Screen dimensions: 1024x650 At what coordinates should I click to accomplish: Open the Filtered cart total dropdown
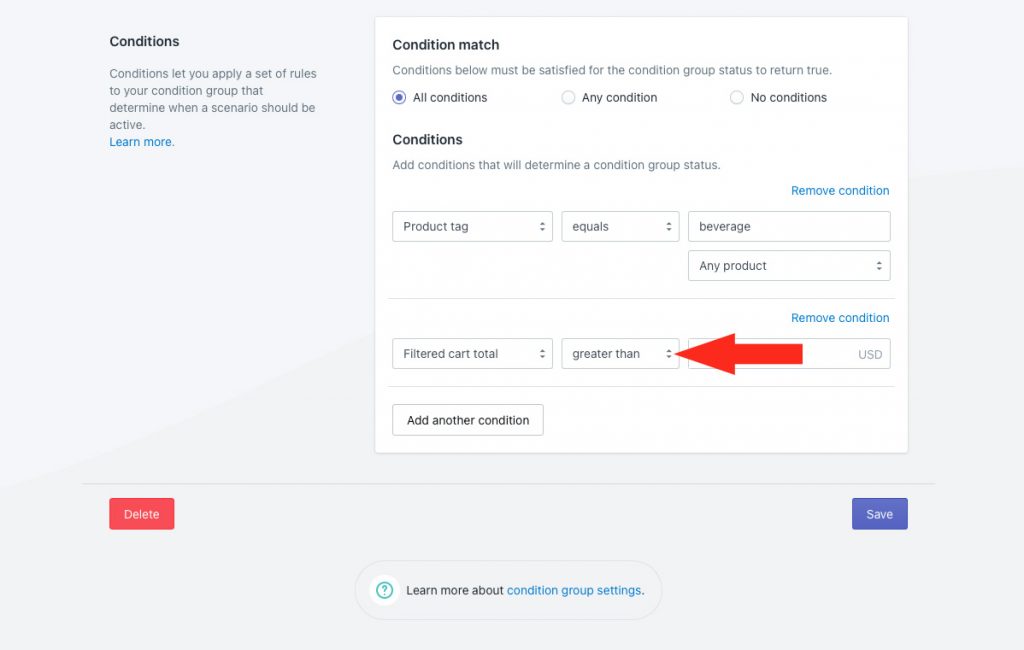click(x=472, y=353)
